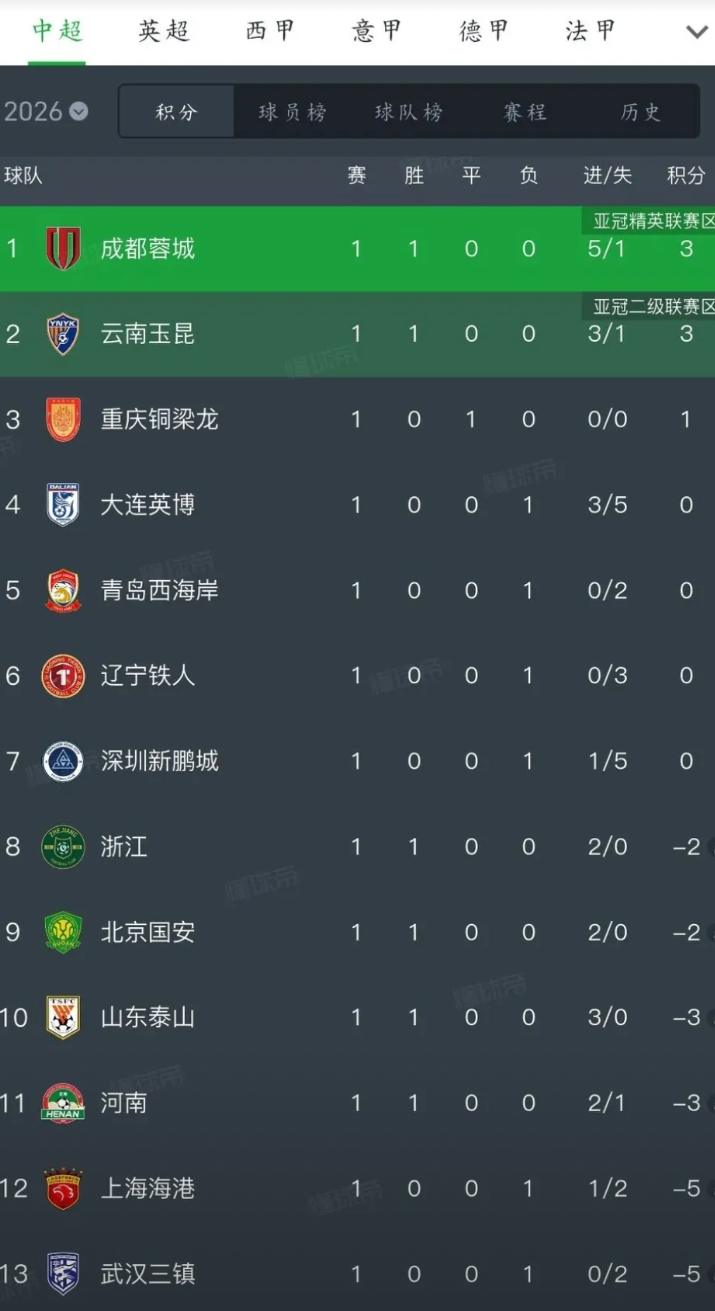Expand the league list chevron

[x=696, y=32]
